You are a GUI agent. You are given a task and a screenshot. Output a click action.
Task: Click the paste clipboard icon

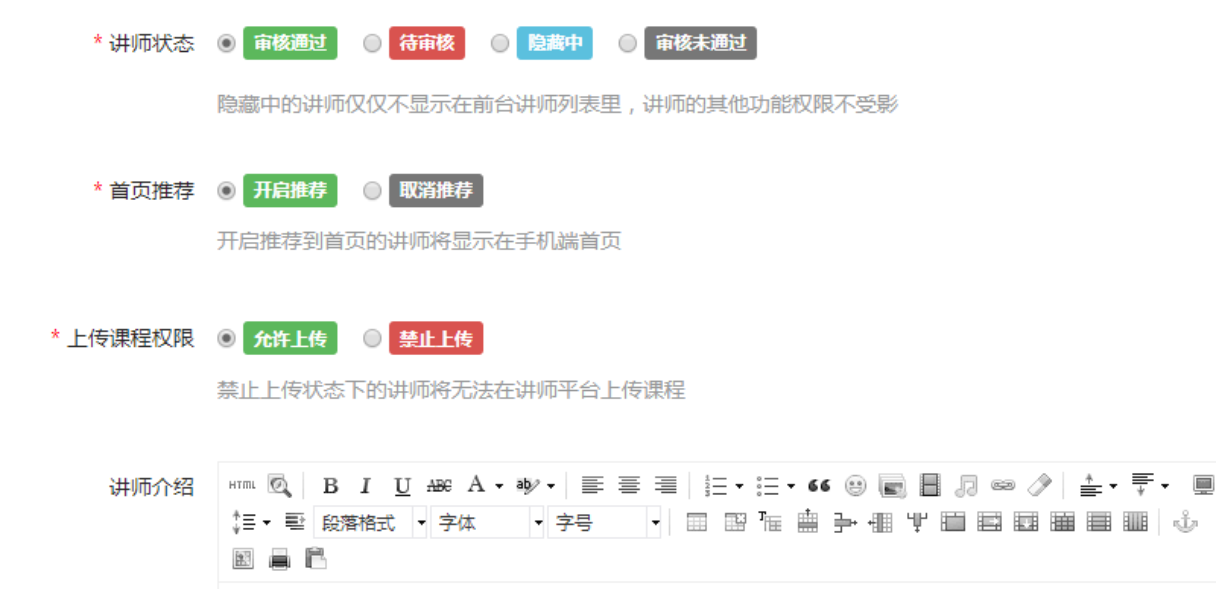[x=316, y=559]
